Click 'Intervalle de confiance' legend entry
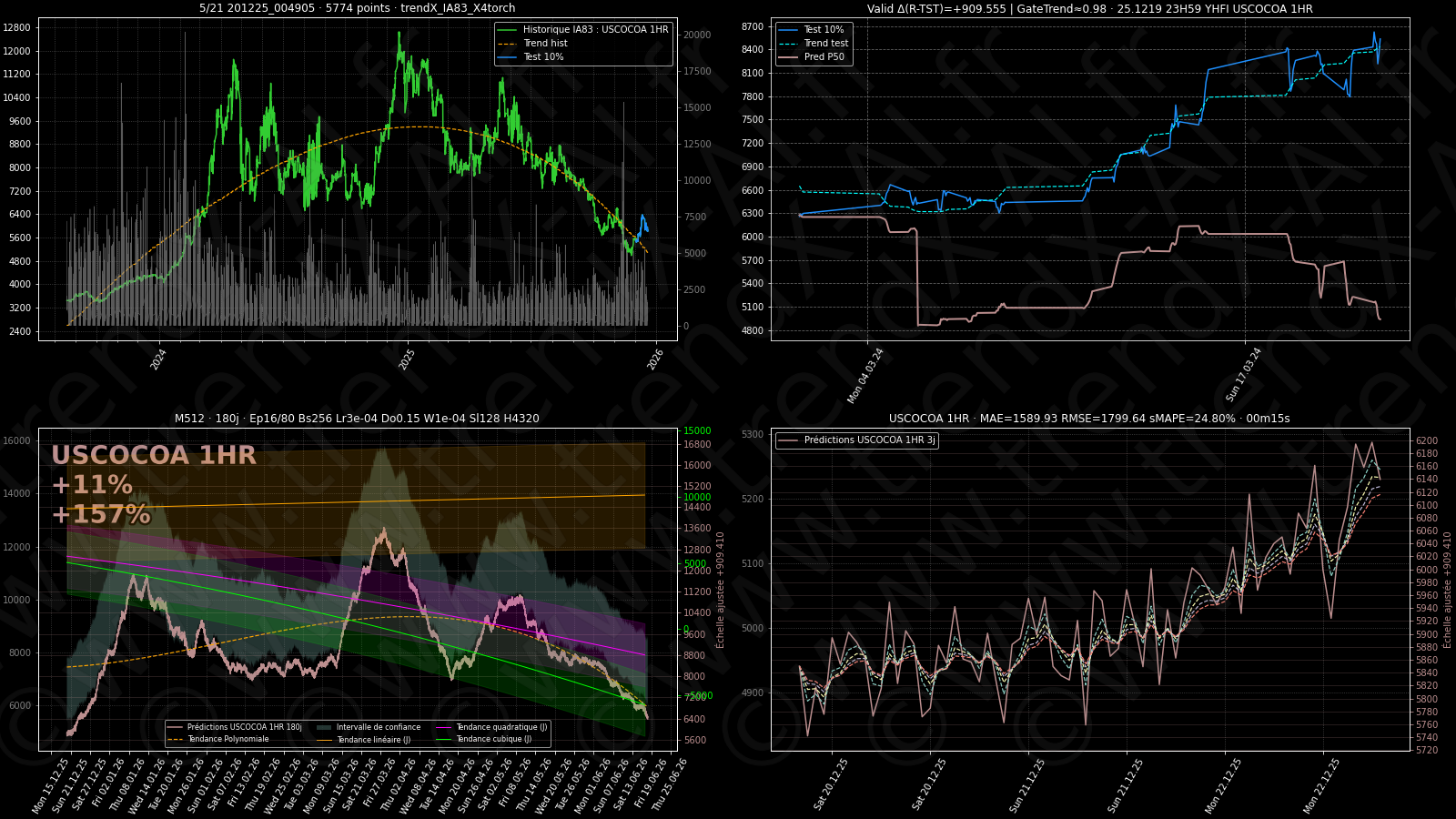 [379, 727]
